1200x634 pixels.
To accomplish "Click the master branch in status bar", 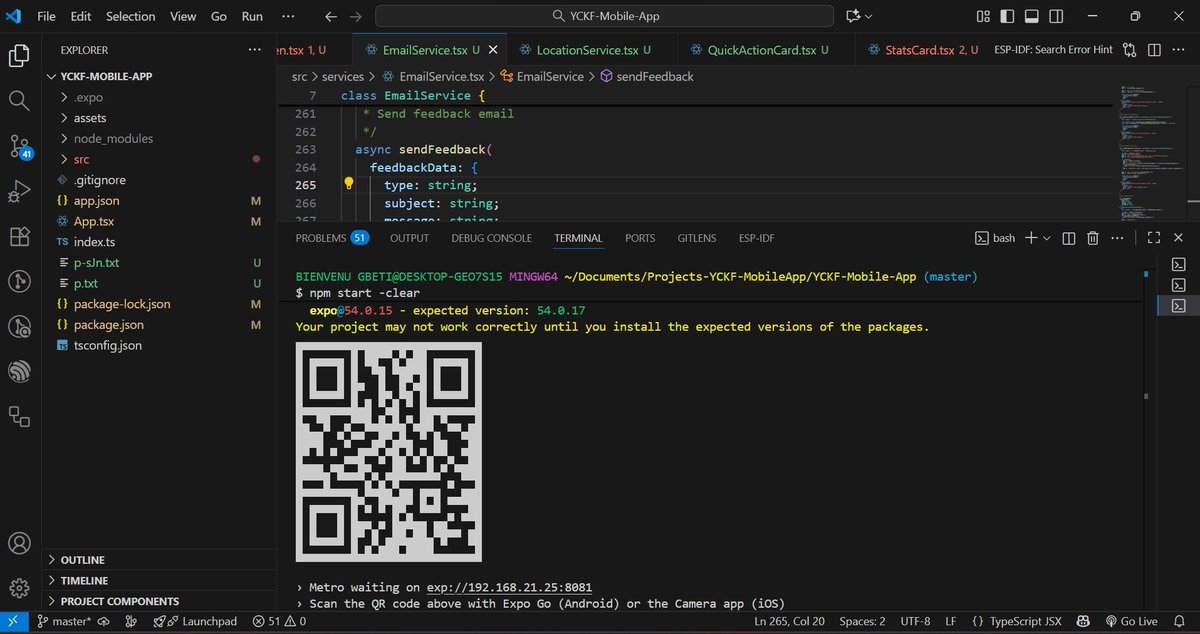I will 63,621.
